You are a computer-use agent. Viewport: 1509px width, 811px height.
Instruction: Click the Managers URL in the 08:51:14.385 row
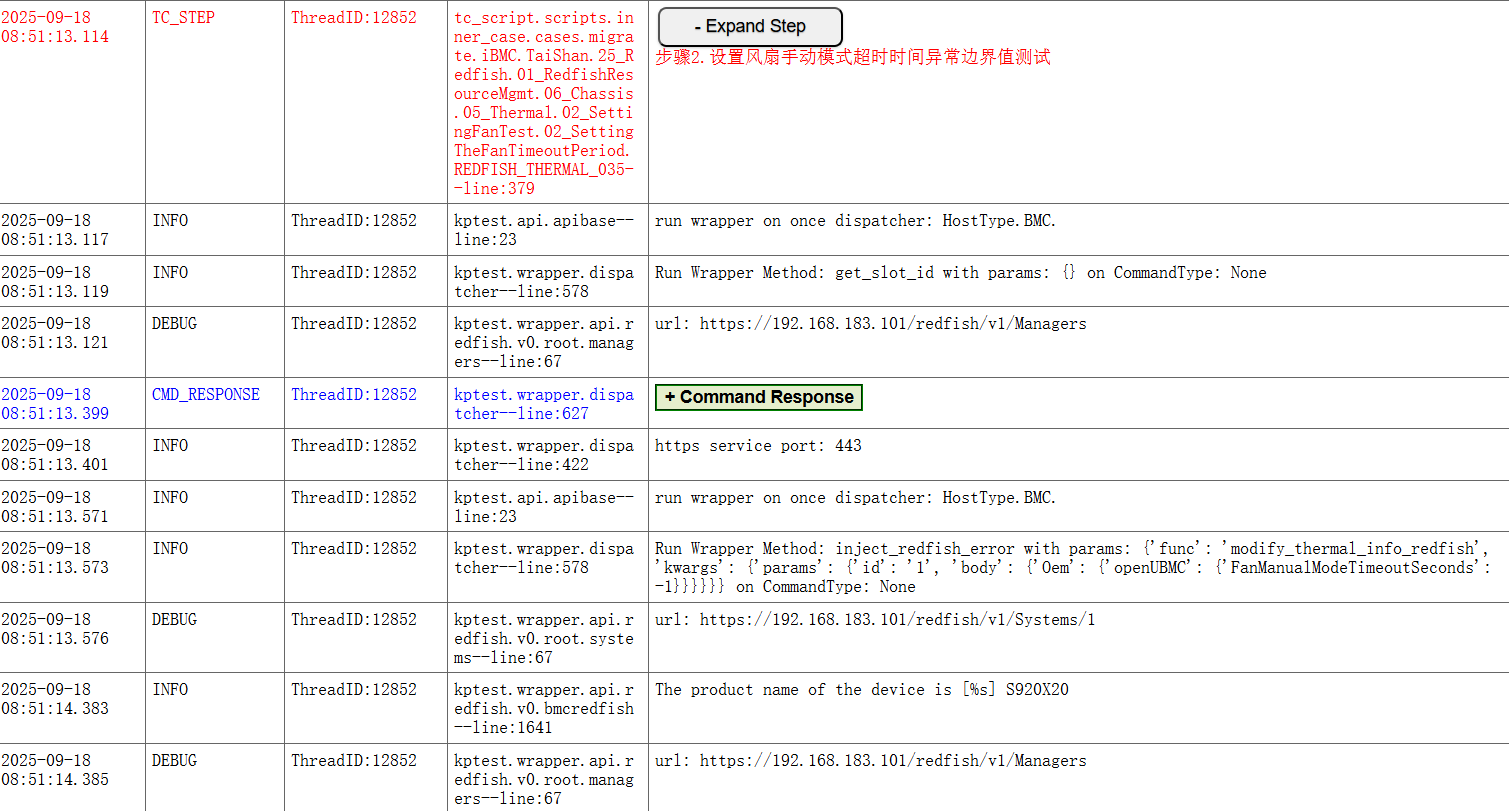tap(870, 760)
